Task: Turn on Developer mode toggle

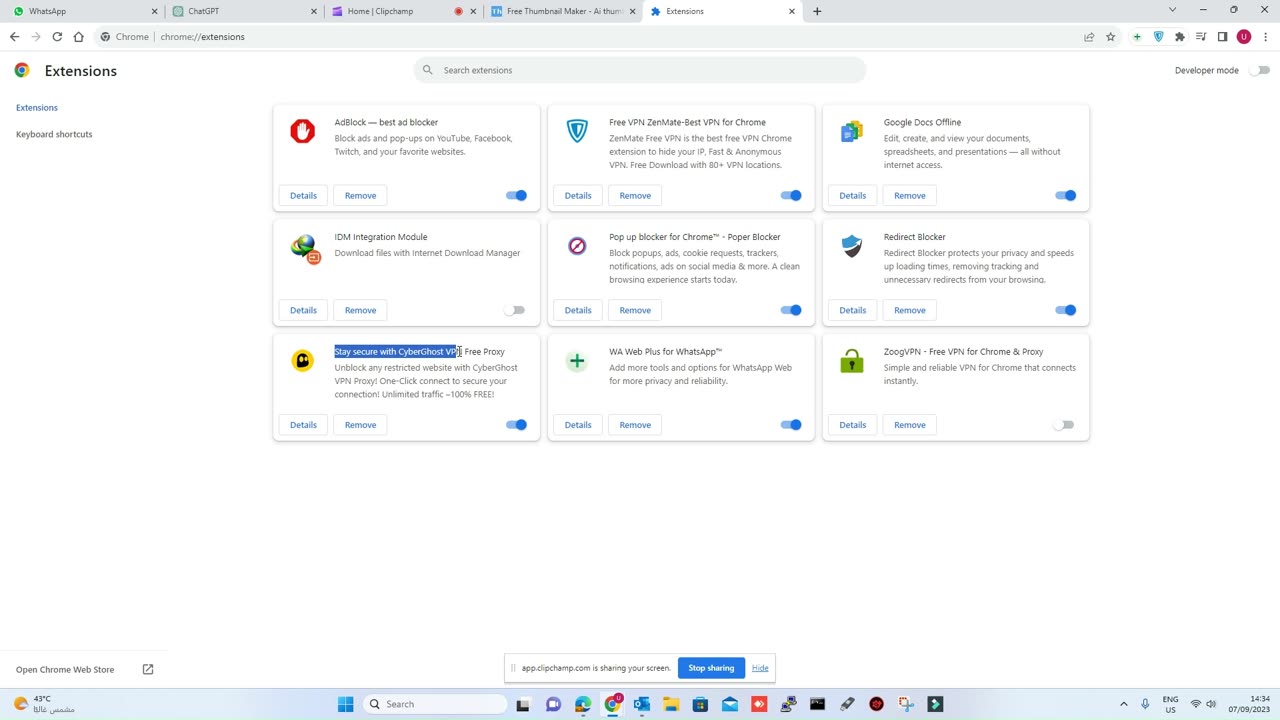Action: pyautogui.click(x=1261, y=70)
